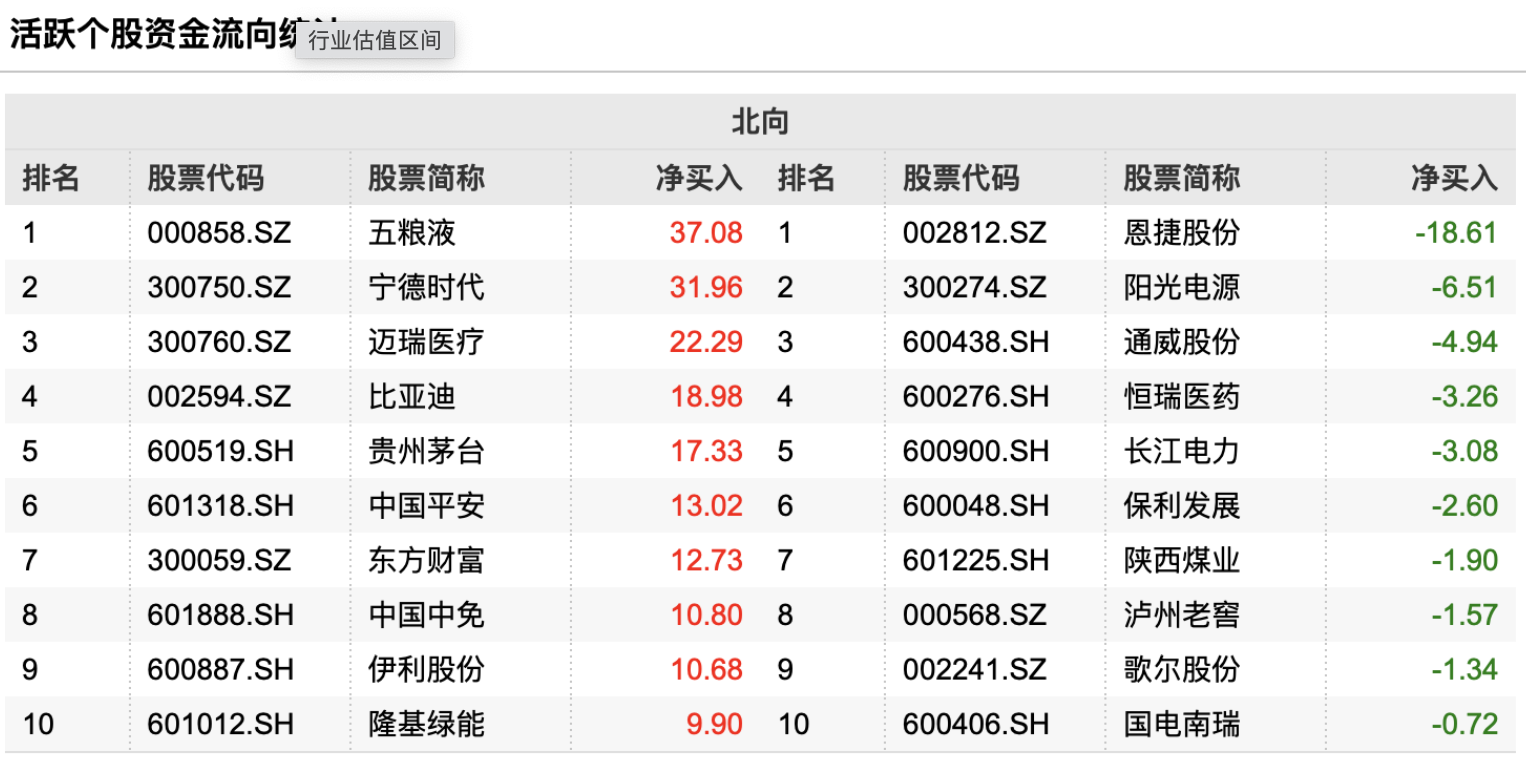
Task: Click stock name 中国中免
Action: pyautogui.click(x=426, y=615)
